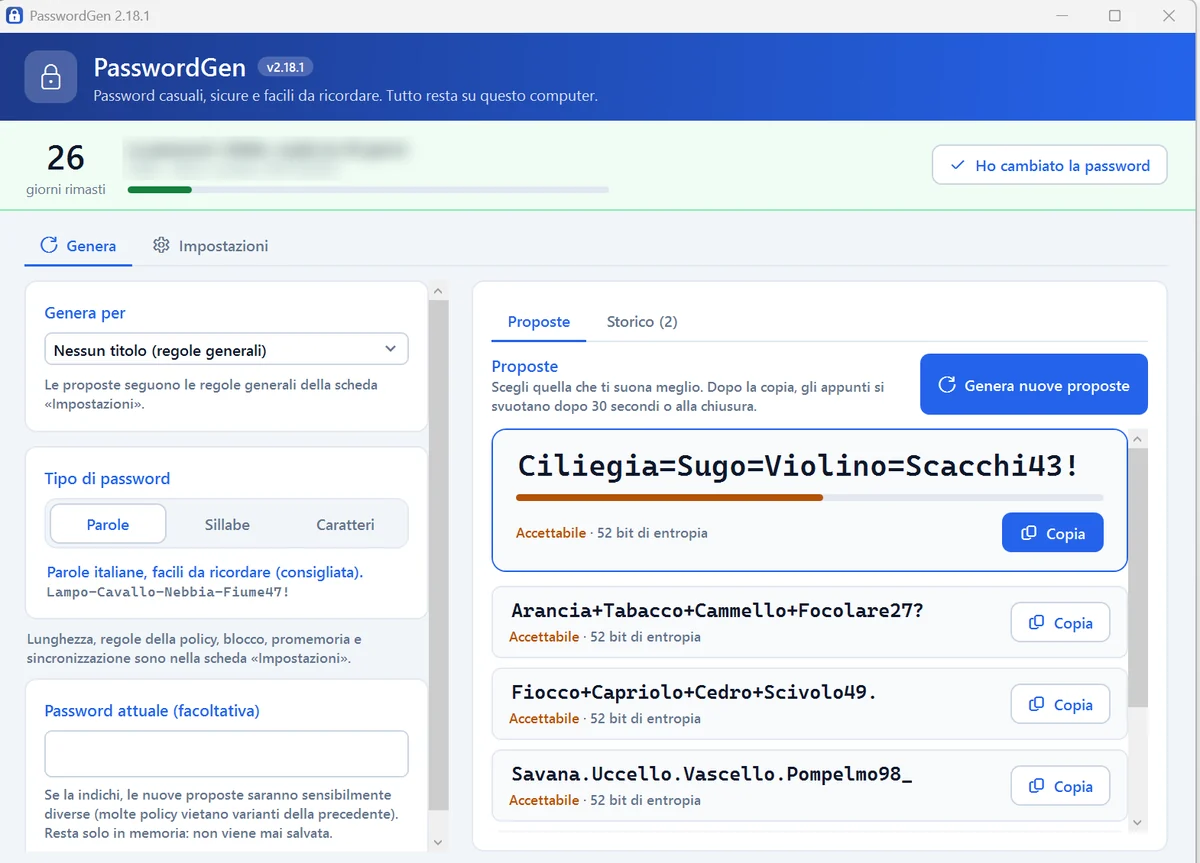Copy the Fiocco+Capriolo+Cedro+Scivolo49. password
The width and height of the screenshot is (1200, 863).
tap(1060, 705)
